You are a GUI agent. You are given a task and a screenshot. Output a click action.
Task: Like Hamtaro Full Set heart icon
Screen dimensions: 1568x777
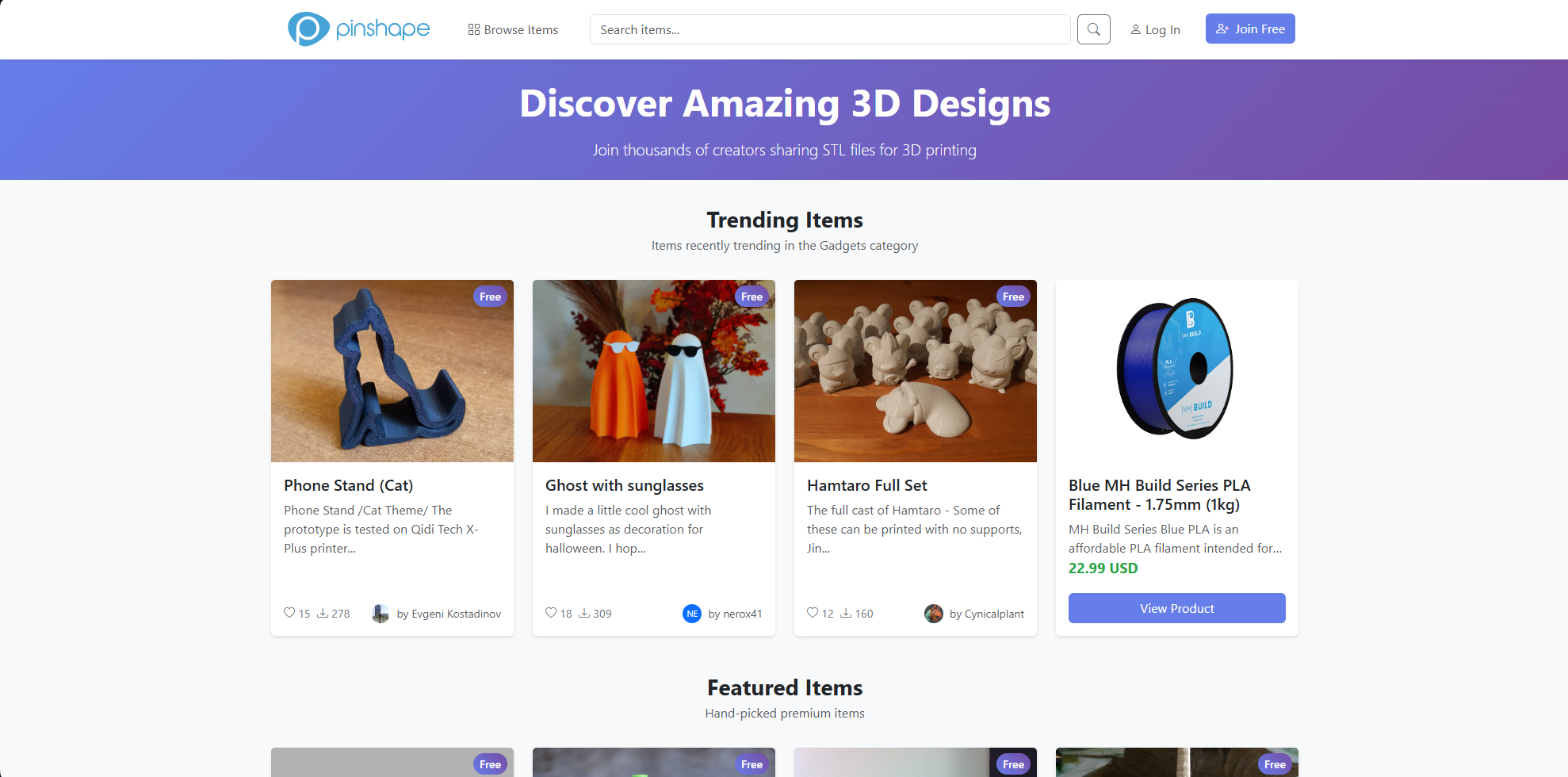pos(813,613)
